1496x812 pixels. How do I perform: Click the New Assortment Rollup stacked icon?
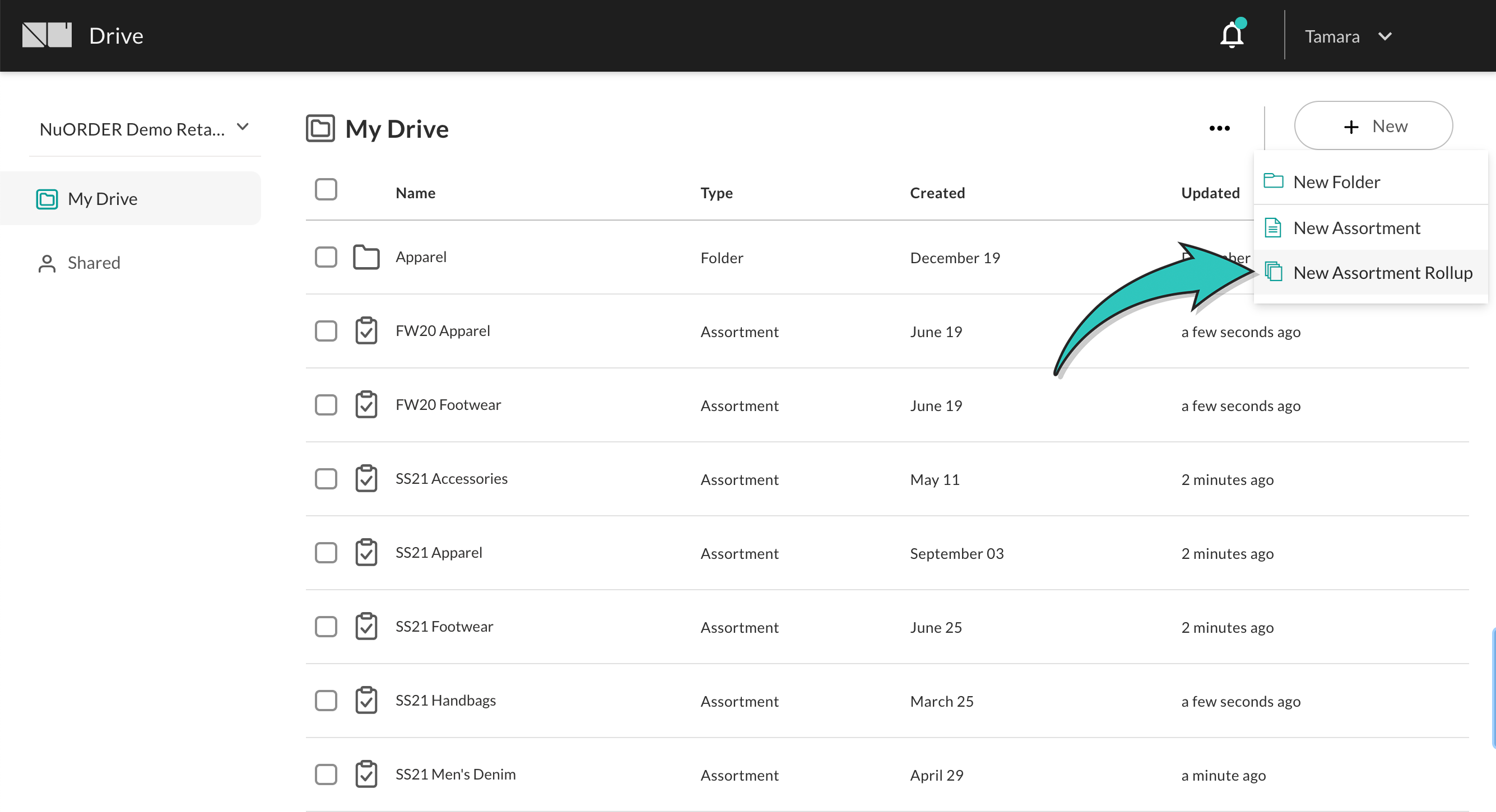coord(1274,272)
